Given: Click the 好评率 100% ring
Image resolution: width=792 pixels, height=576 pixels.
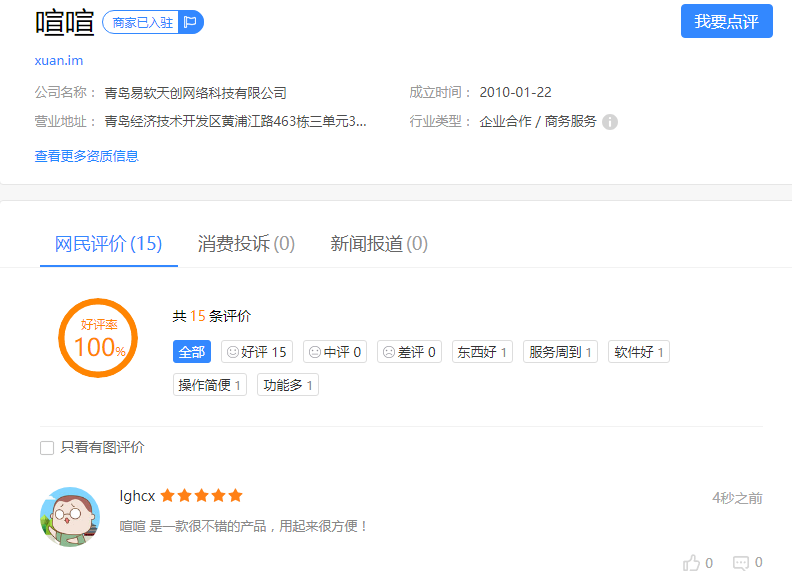Looking at the screenshot, I should pyautogui.click(x=98, y=338).
